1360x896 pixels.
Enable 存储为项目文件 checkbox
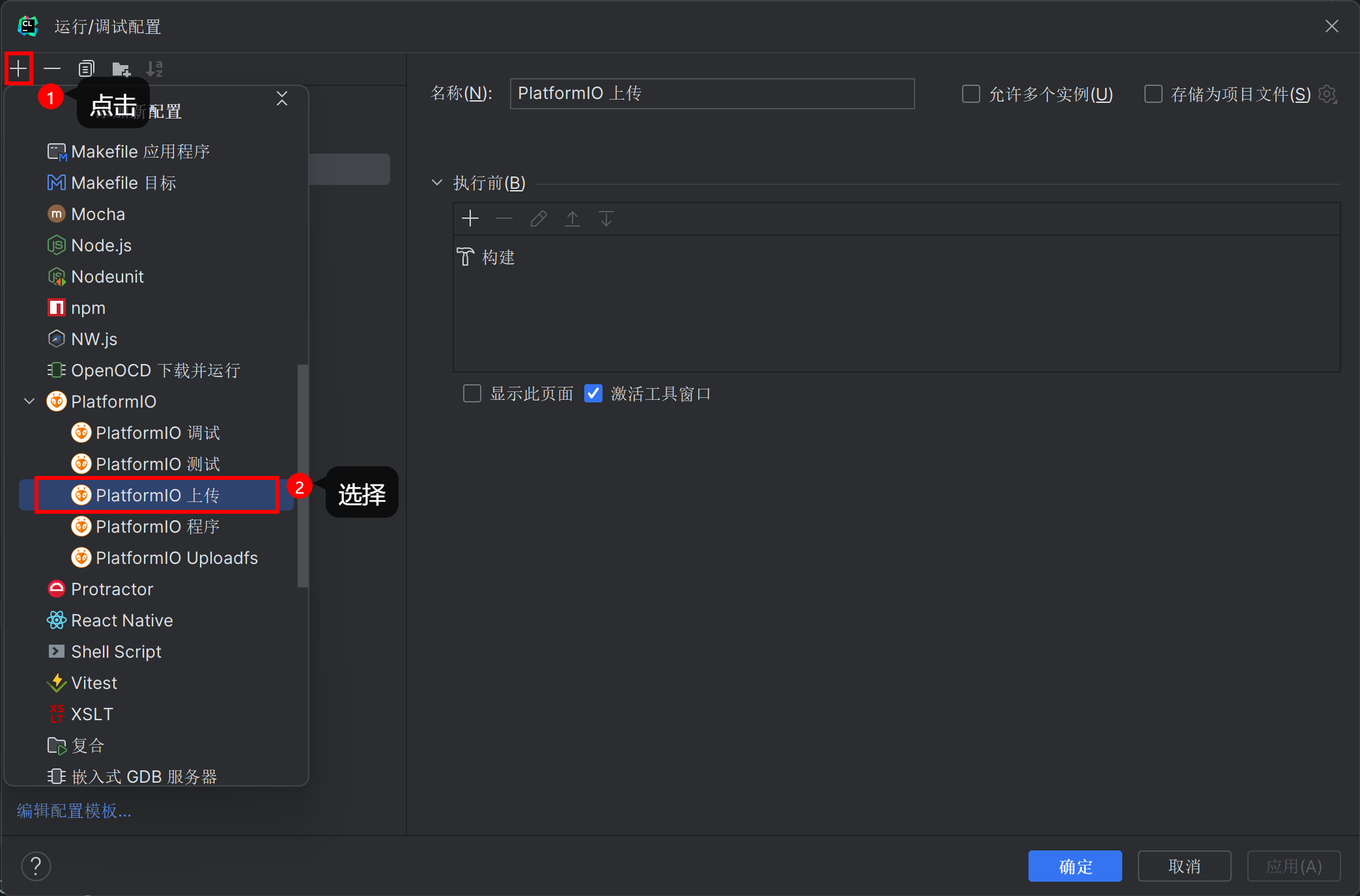[x=1154, y=94]
